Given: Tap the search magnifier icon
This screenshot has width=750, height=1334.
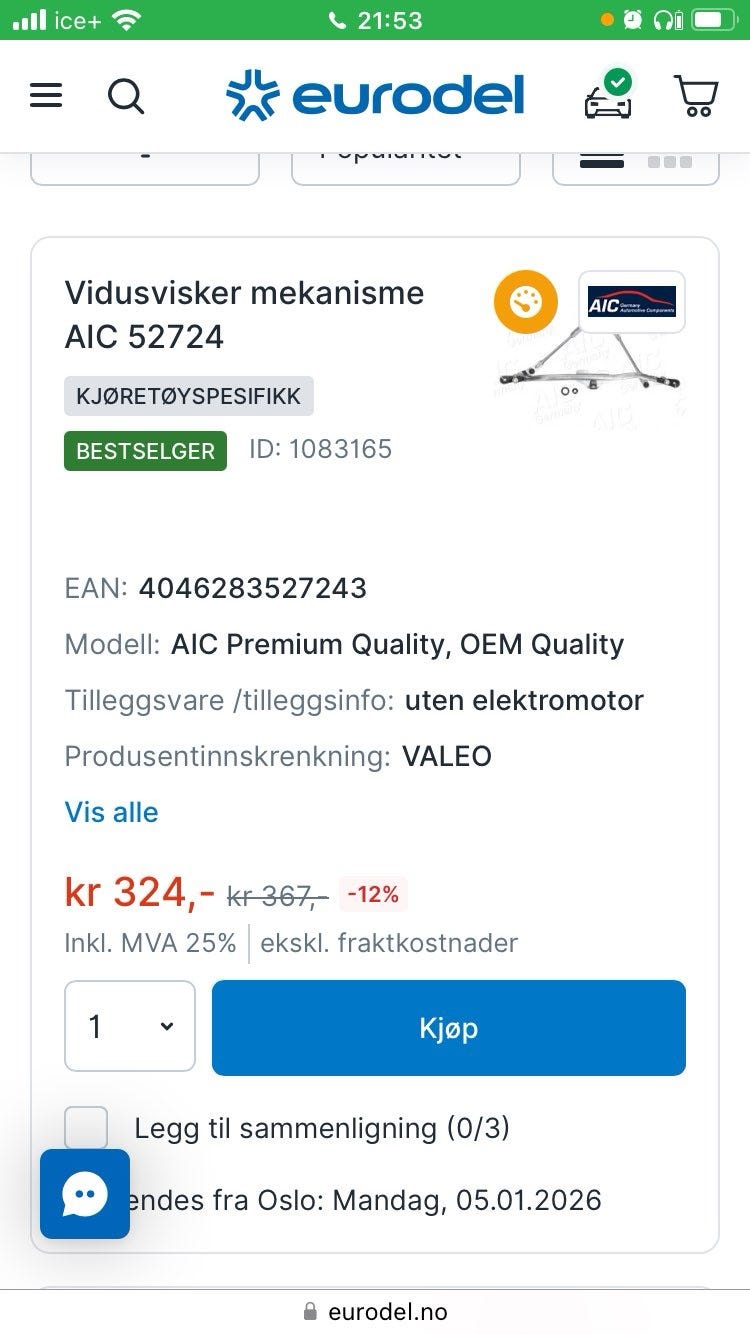Looking at the screenshot, I should pyautogui.click(x=126, y=96).
